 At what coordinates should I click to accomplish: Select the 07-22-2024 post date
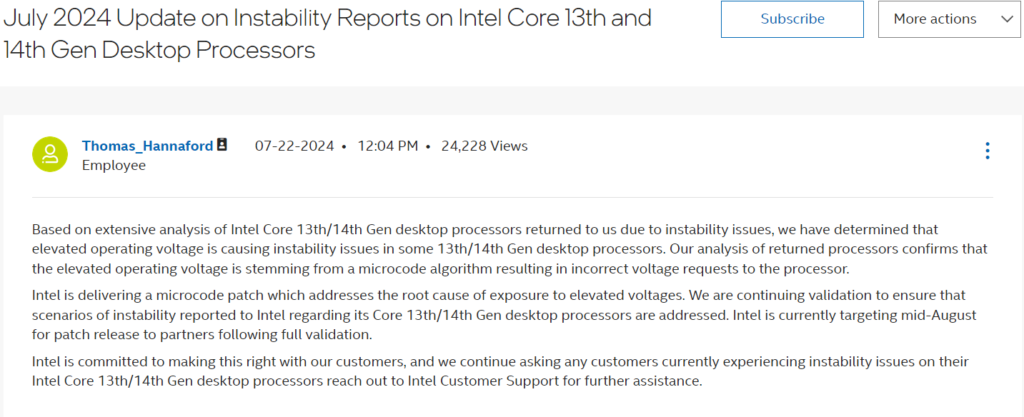[x=295, y=146]
